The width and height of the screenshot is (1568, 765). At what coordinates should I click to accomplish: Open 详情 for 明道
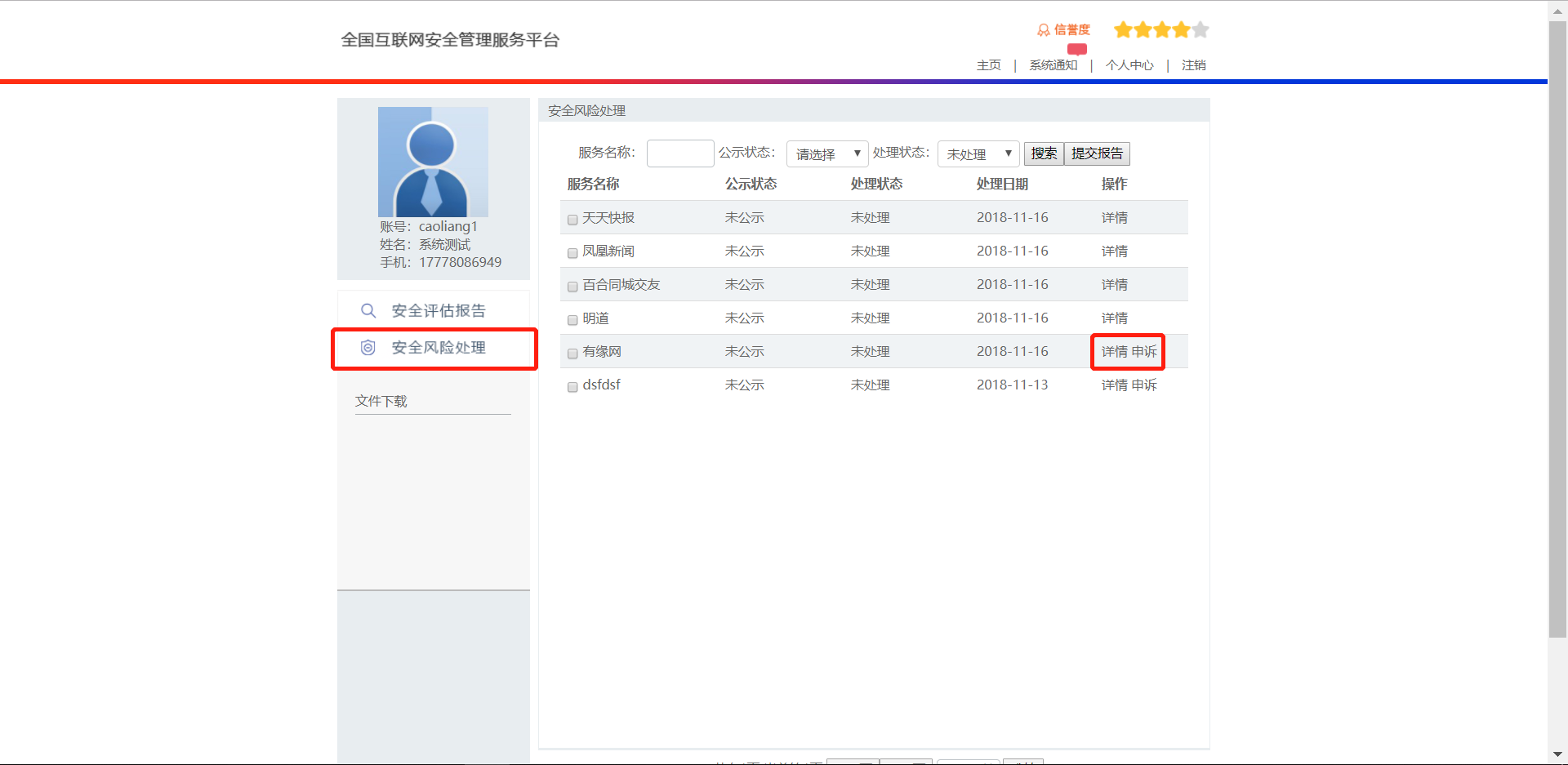(1115, 318)
